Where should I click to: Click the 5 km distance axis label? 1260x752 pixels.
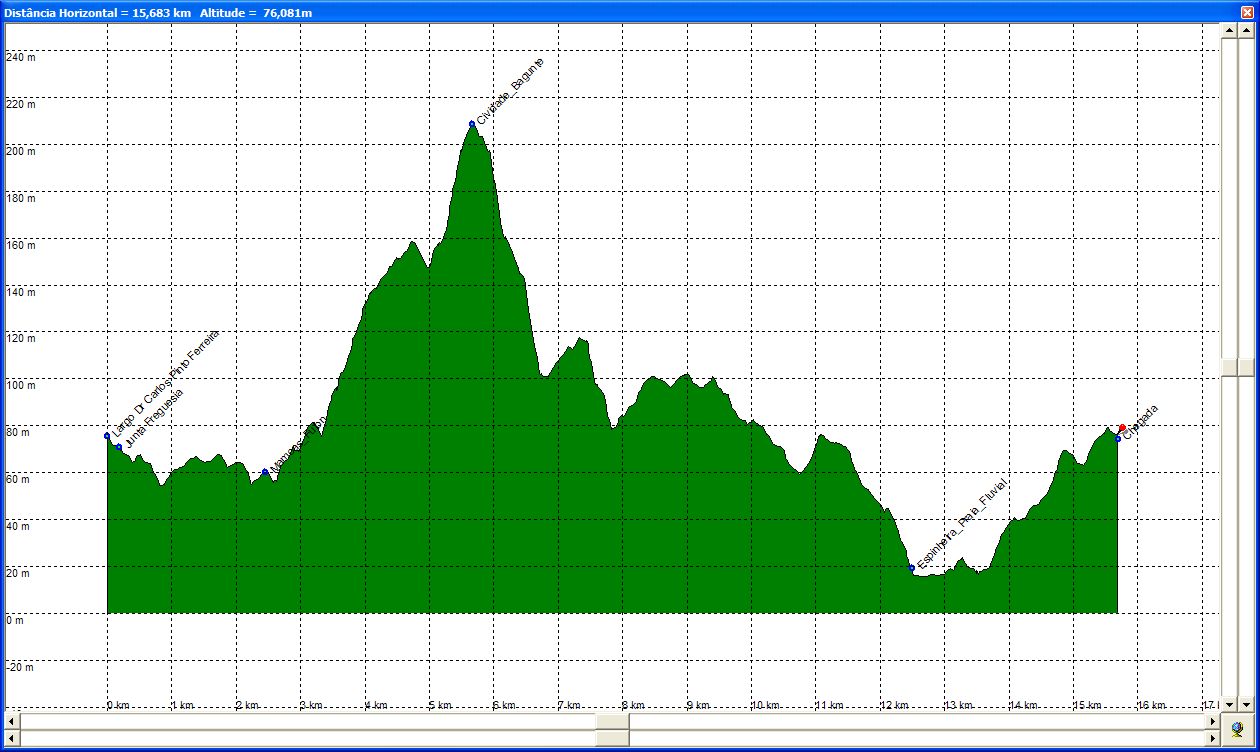pyautogui.click(x=442, y=705)
